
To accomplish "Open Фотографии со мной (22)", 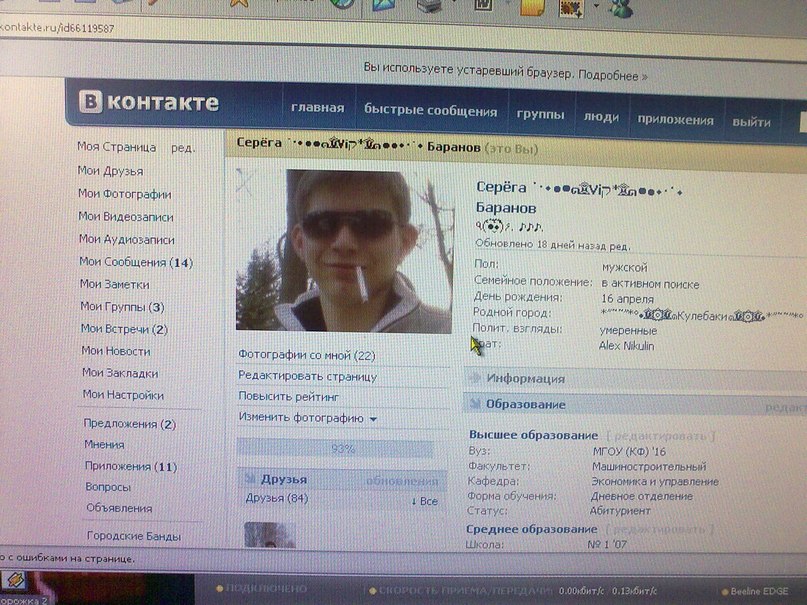I will click(x=307, y=355).
